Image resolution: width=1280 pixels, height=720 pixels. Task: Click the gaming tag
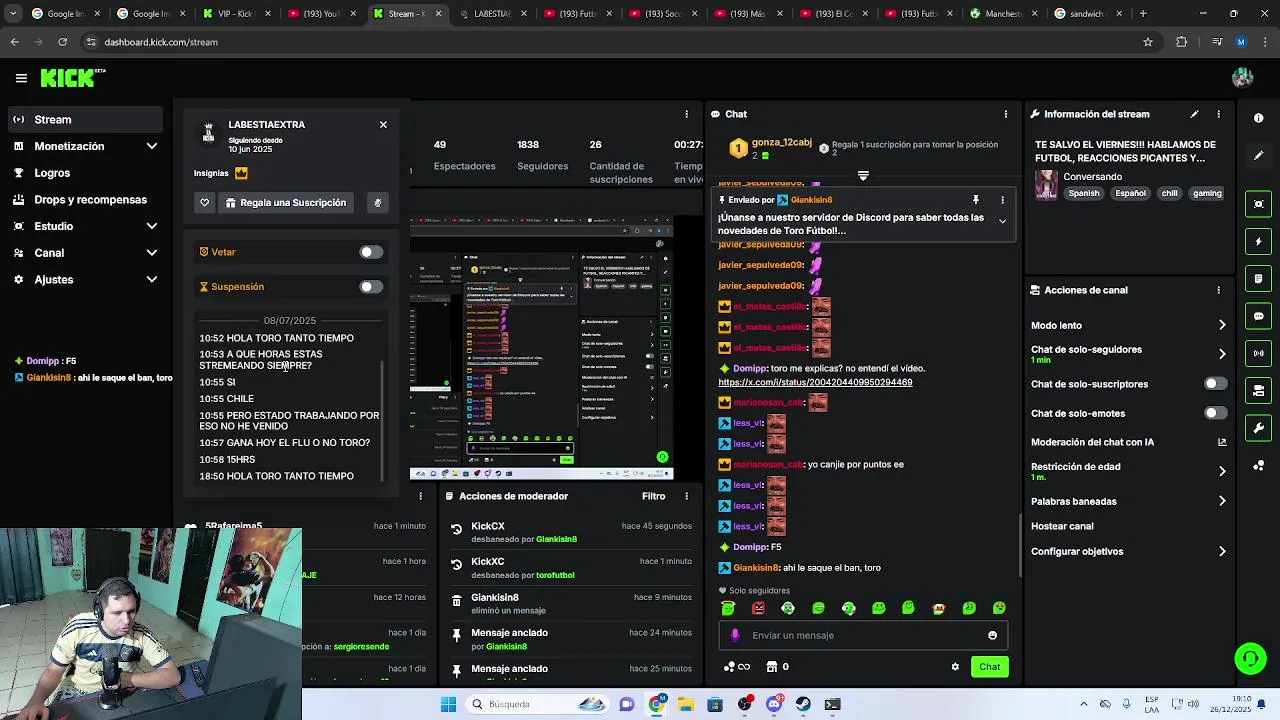pyautogui.click(x=1207, y=194)
